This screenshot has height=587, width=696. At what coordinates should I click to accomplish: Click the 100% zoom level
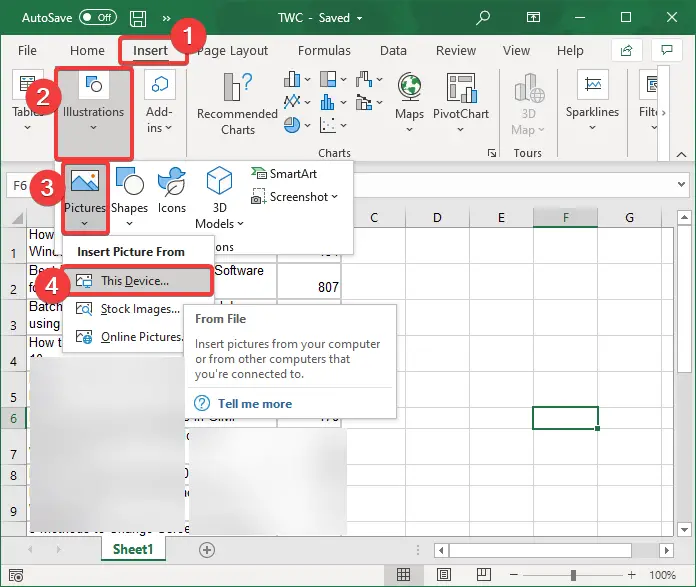point(662,575)
